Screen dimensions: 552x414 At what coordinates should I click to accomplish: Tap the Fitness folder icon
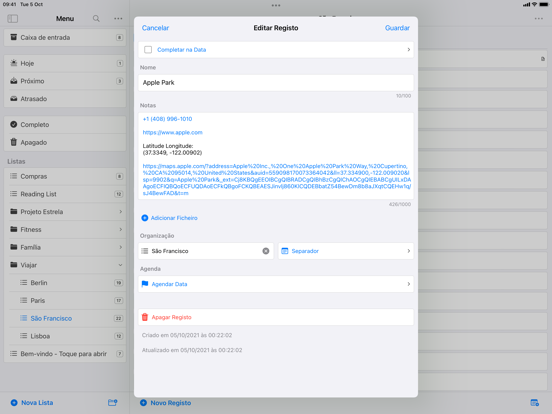pyautogui.click(x=13, y=229)
